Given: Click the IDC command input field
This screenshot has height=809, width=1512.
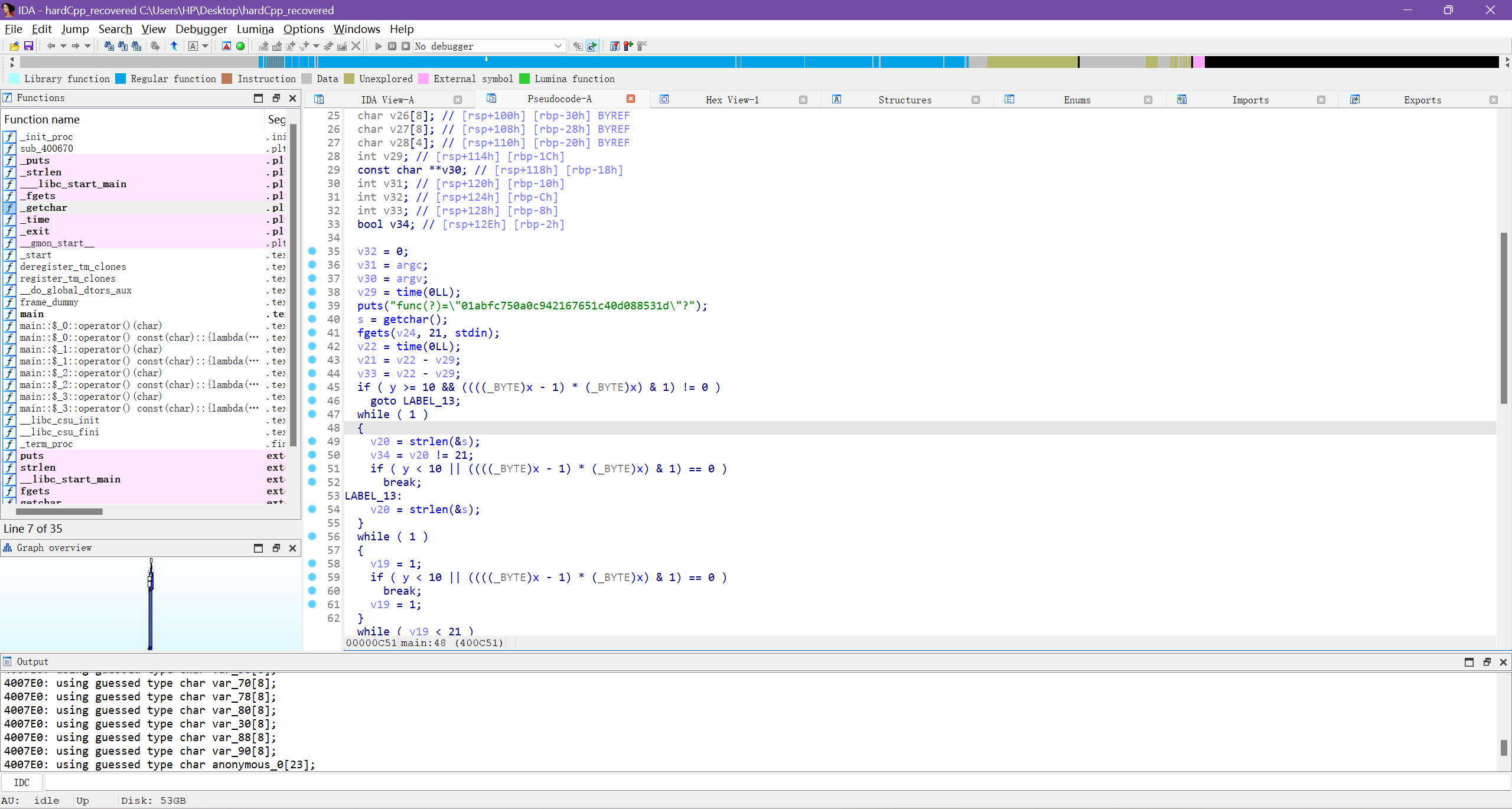Looking at the screenshot, I should pos(777,782).
